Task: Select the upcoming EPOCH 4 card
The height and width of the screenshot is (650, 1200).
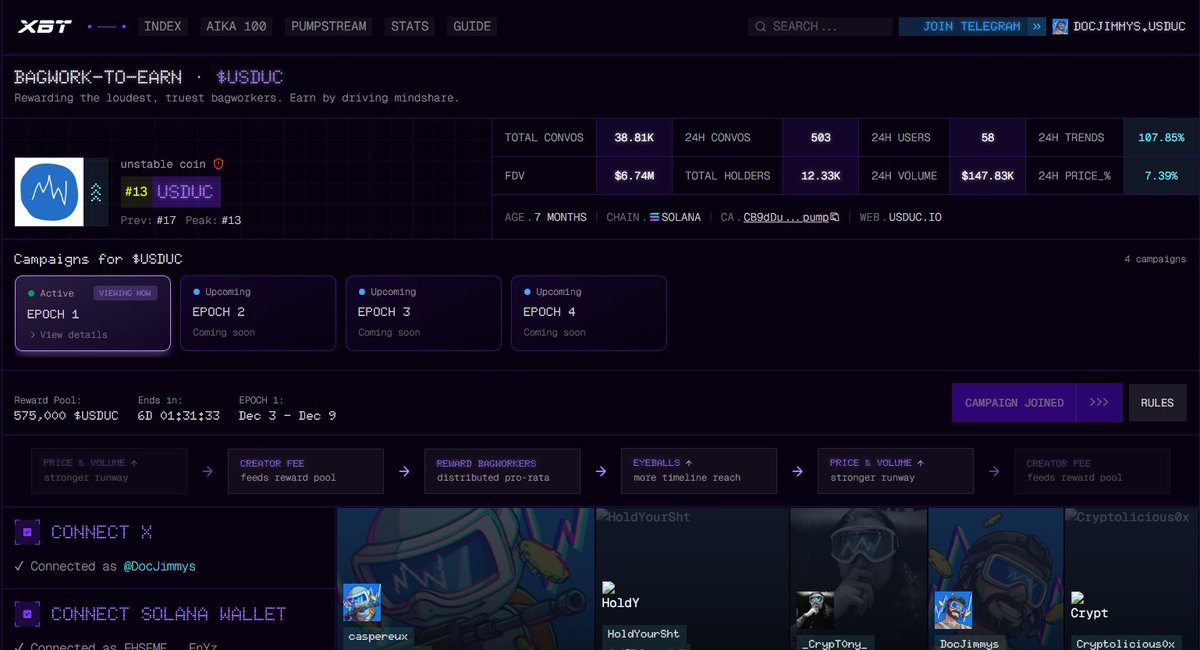Action: (588, 313)
